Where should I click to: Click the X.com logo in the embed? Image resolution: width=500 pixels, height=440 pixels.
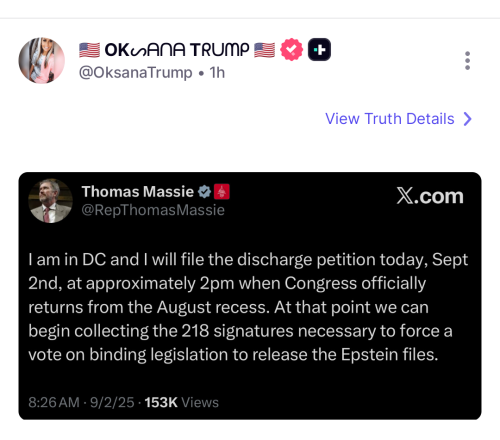[x=430, y=196]
